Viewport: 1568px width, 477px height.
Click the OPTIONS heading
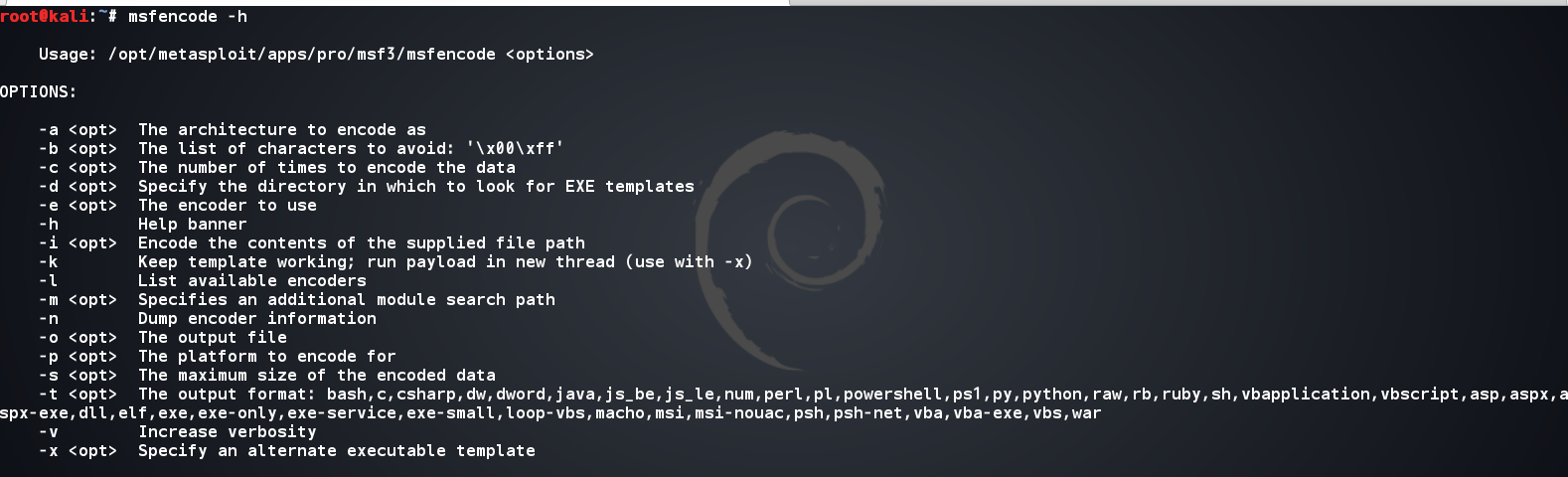tap(38, 92)
